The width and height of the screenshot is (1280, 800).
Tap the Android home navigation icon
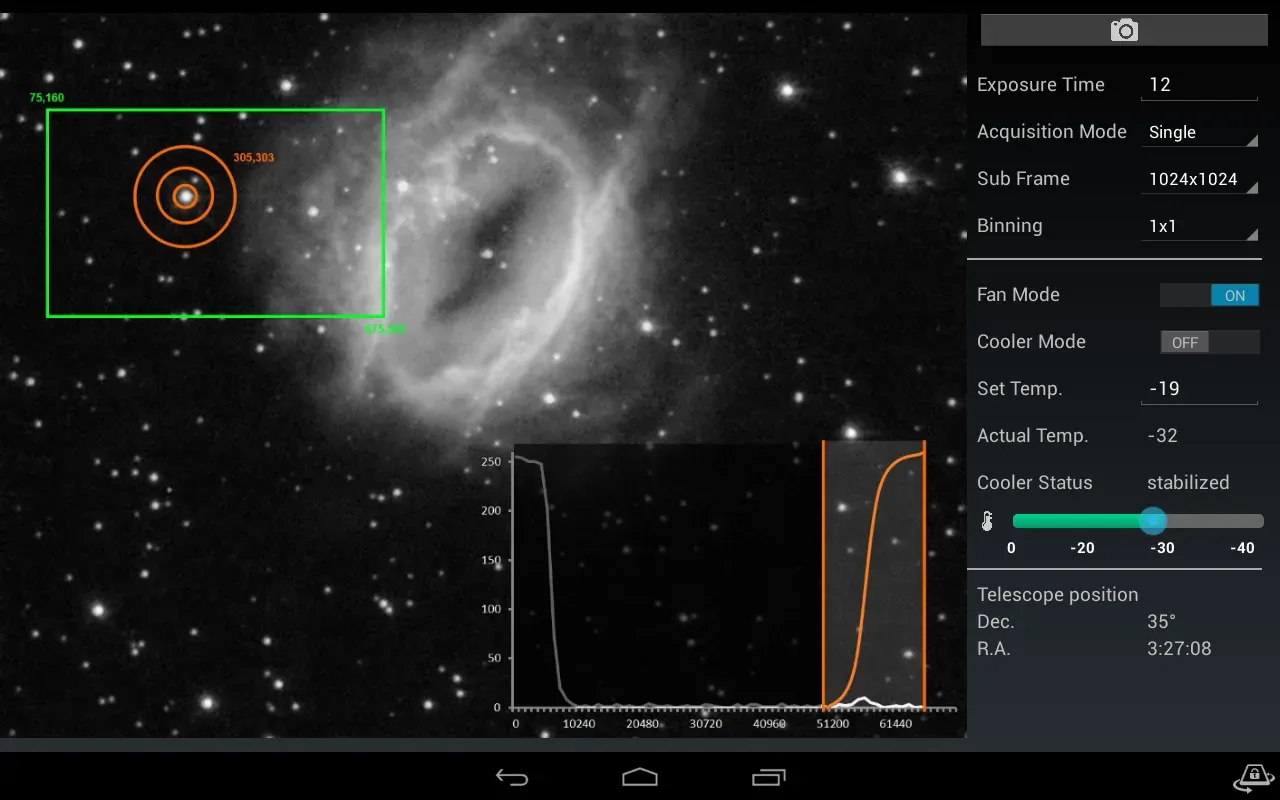click(x=640, y=777)
